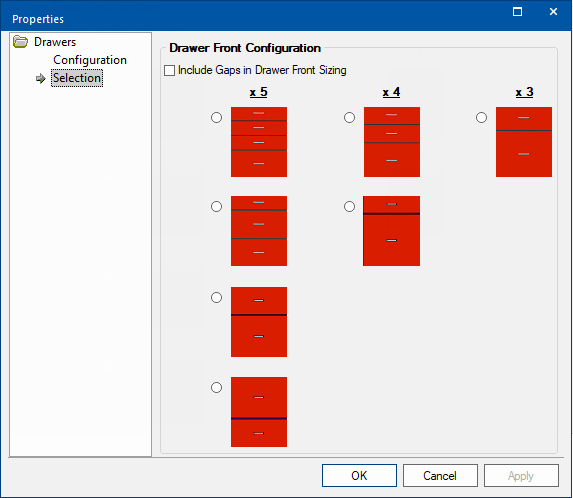Image resolution: width=573 pixels, height=498 pixels.
Task: Choose the last radio button in the x 5 column
Action: pyautogui.click(x=216, y=387)
